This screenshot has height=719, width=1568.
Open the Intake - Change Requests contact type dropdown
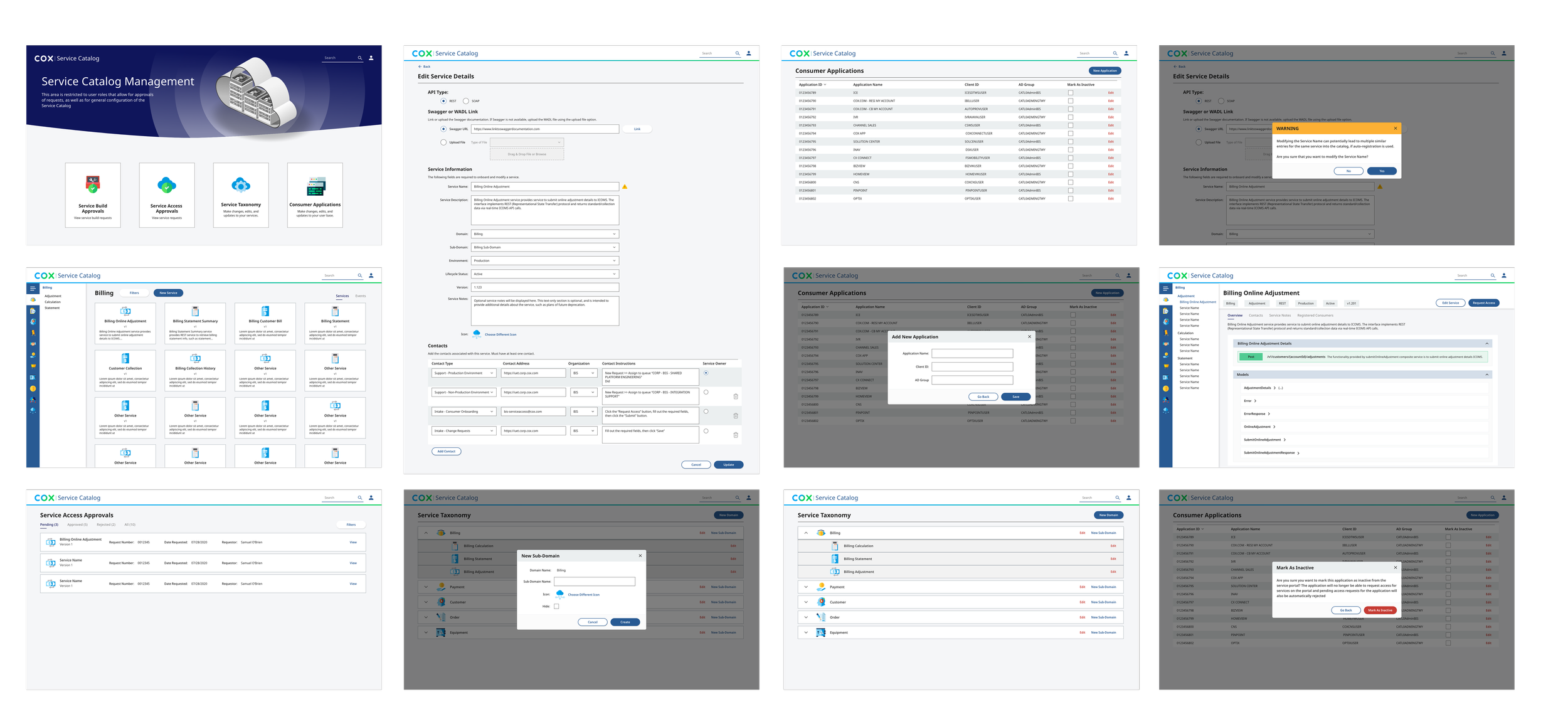coord(464,431)
